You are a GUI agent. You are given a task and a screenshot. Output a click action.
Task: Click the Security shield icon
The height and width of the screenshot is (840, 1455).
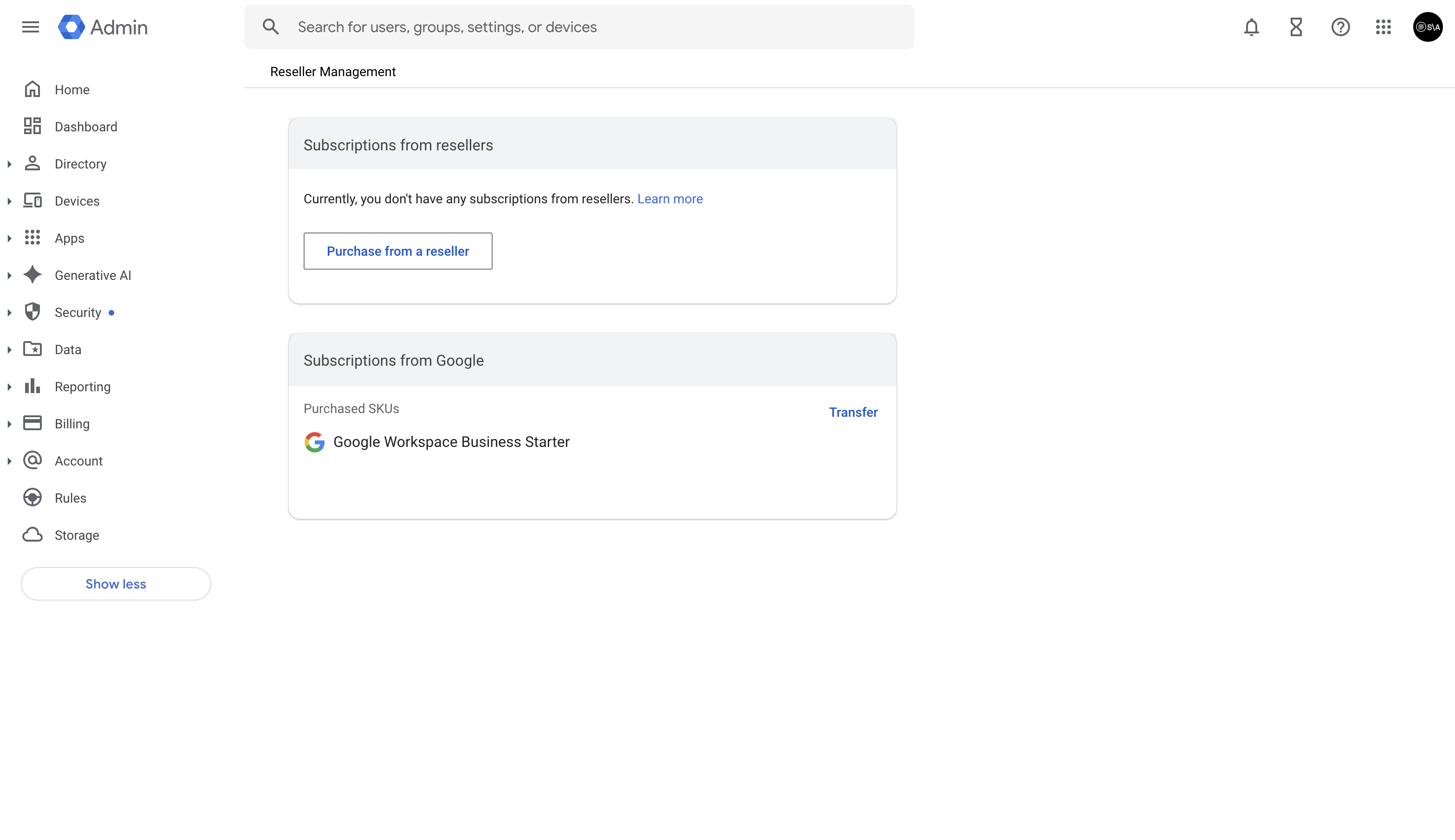32,311
